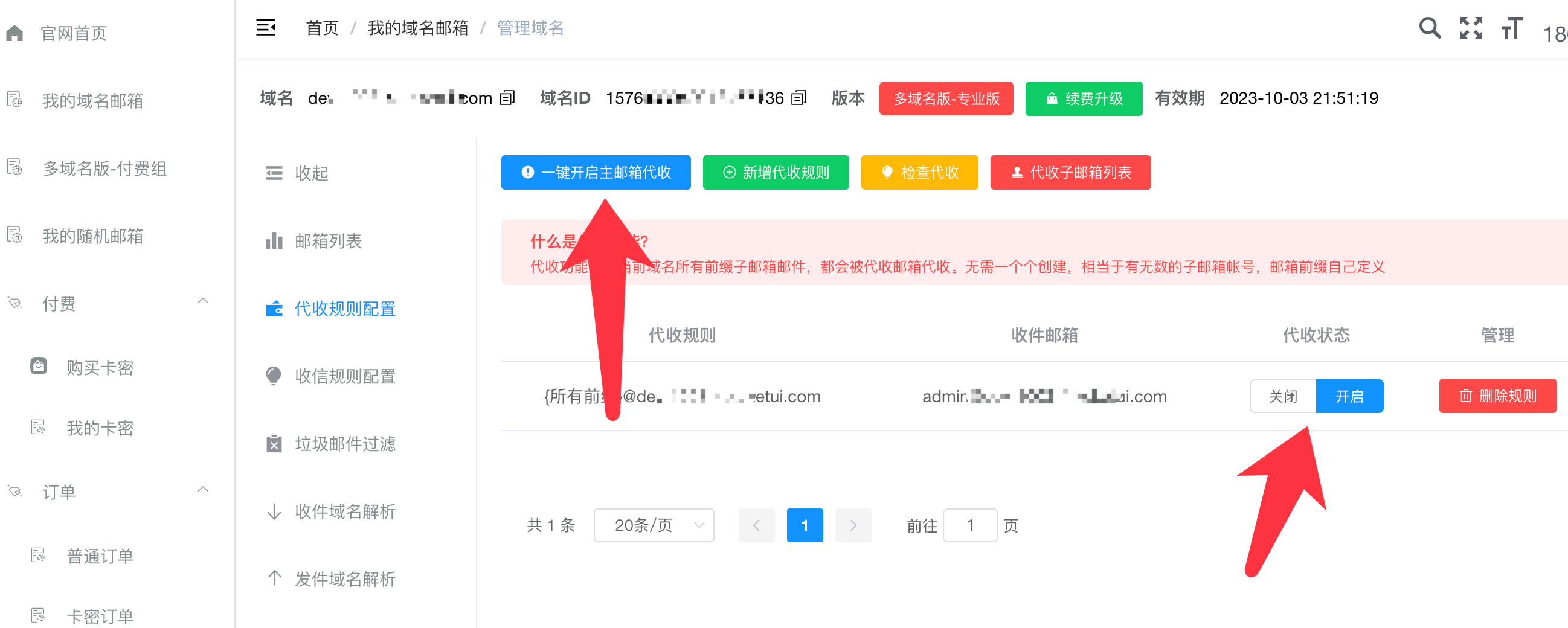Click 删除规则 button

tap(1497, 396)
